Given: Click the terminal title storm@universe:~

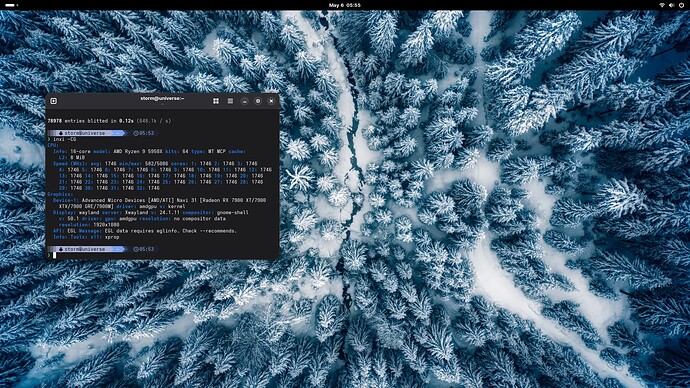Looking at the screenshot, I should pos(162,99).
